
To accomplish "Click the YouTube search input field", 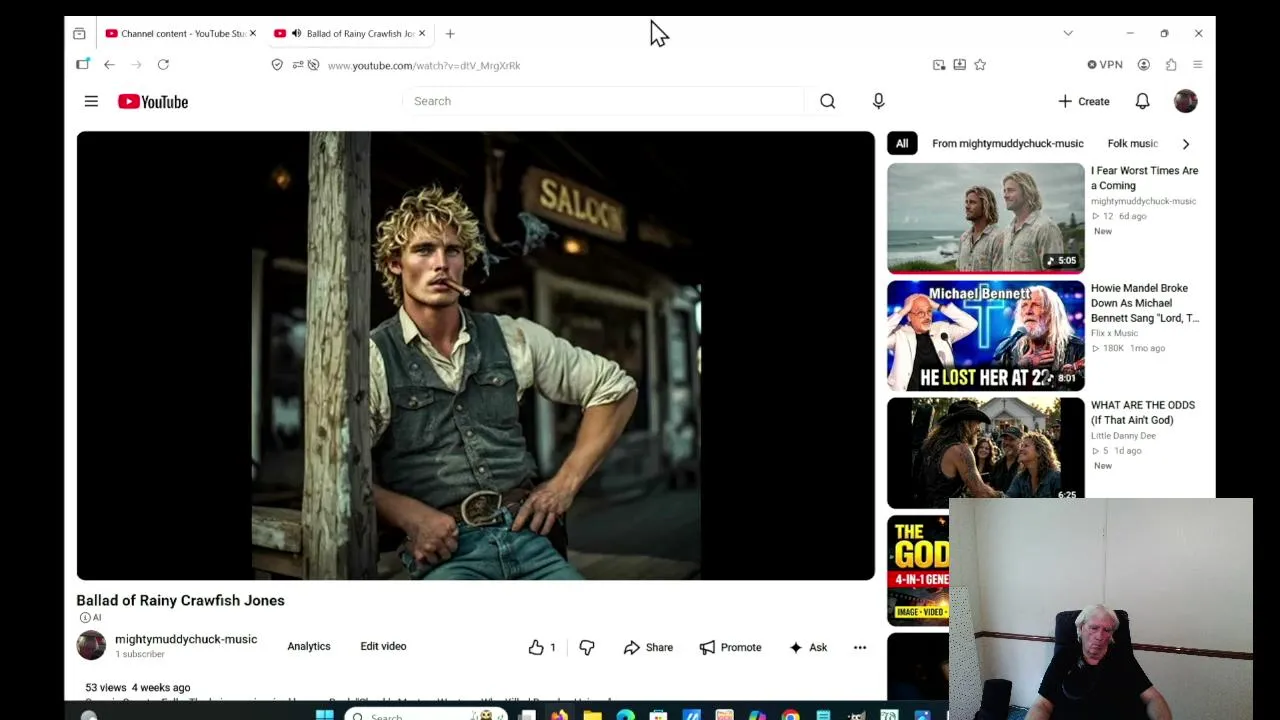I will (603, 101).
